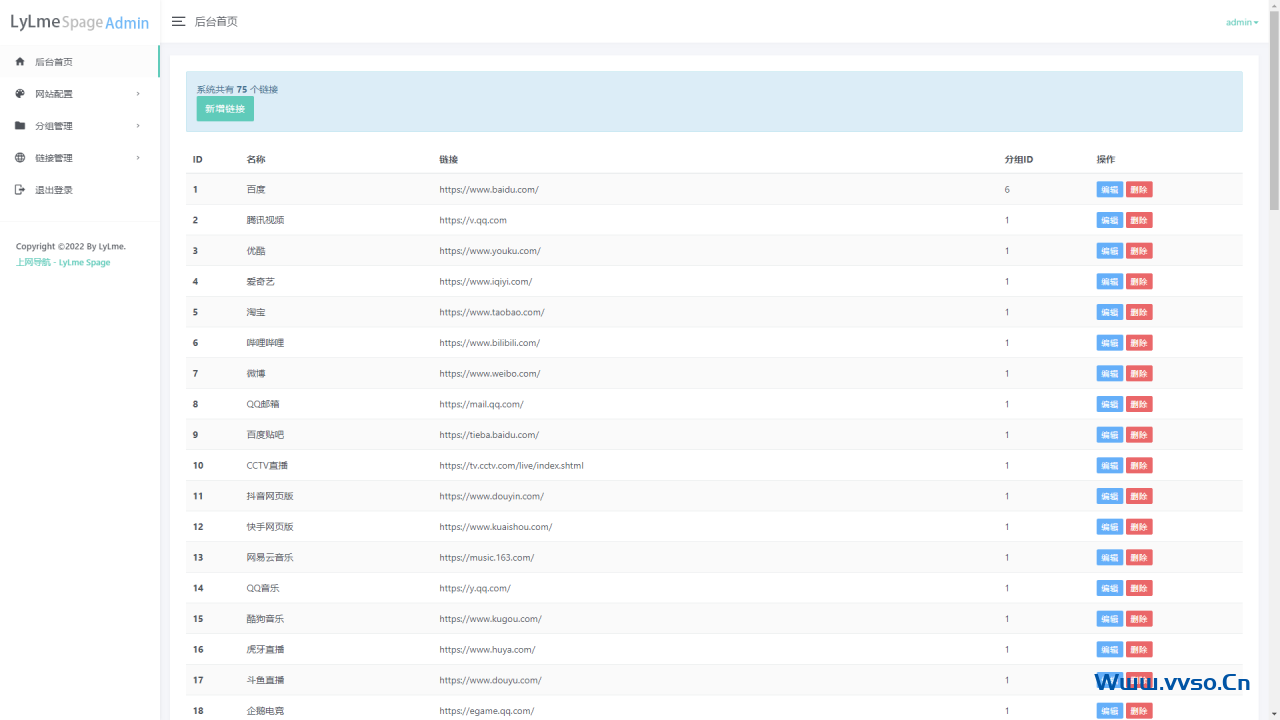Click the folder icon for 分组管理
The width and height of the screenshot is (1280, 720).
(x=20, y=126)
